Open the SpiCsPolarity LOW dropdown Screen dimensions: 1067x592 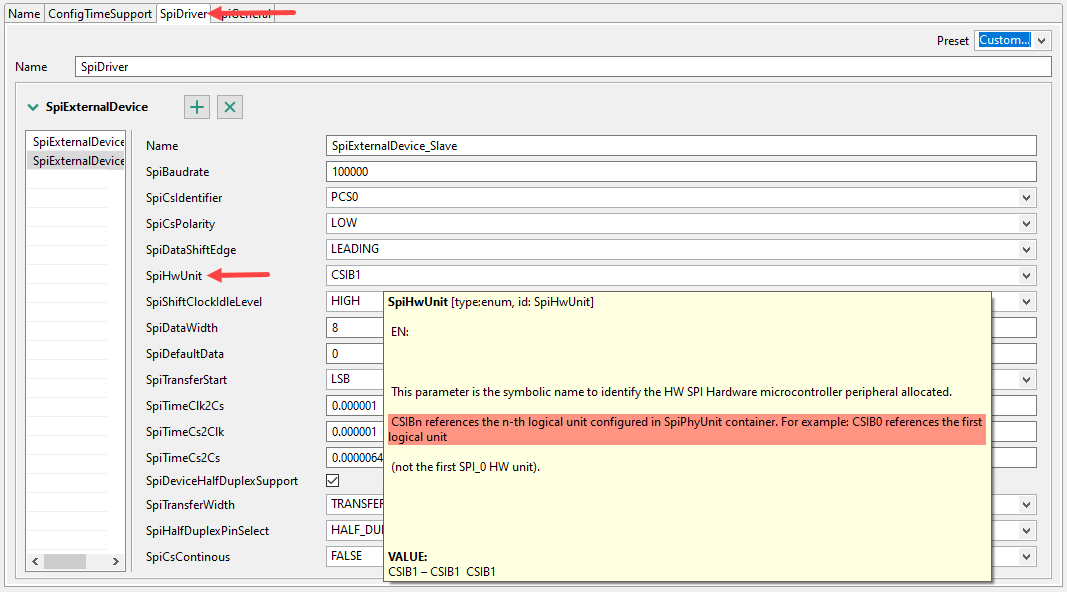pyautogui.click(x=1027, y=223)
